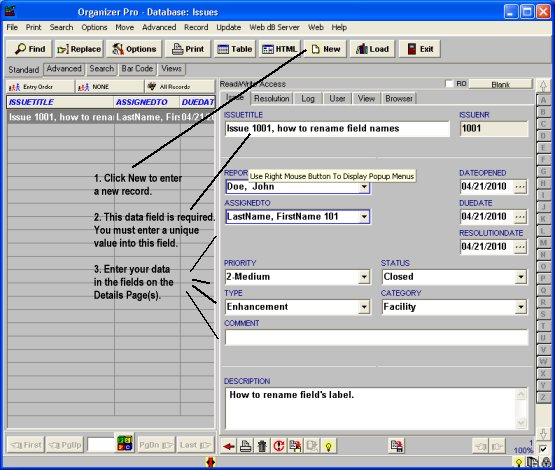Open the Record menu
Viewport: 555px width, 470px height.
[x=196, y=27]
